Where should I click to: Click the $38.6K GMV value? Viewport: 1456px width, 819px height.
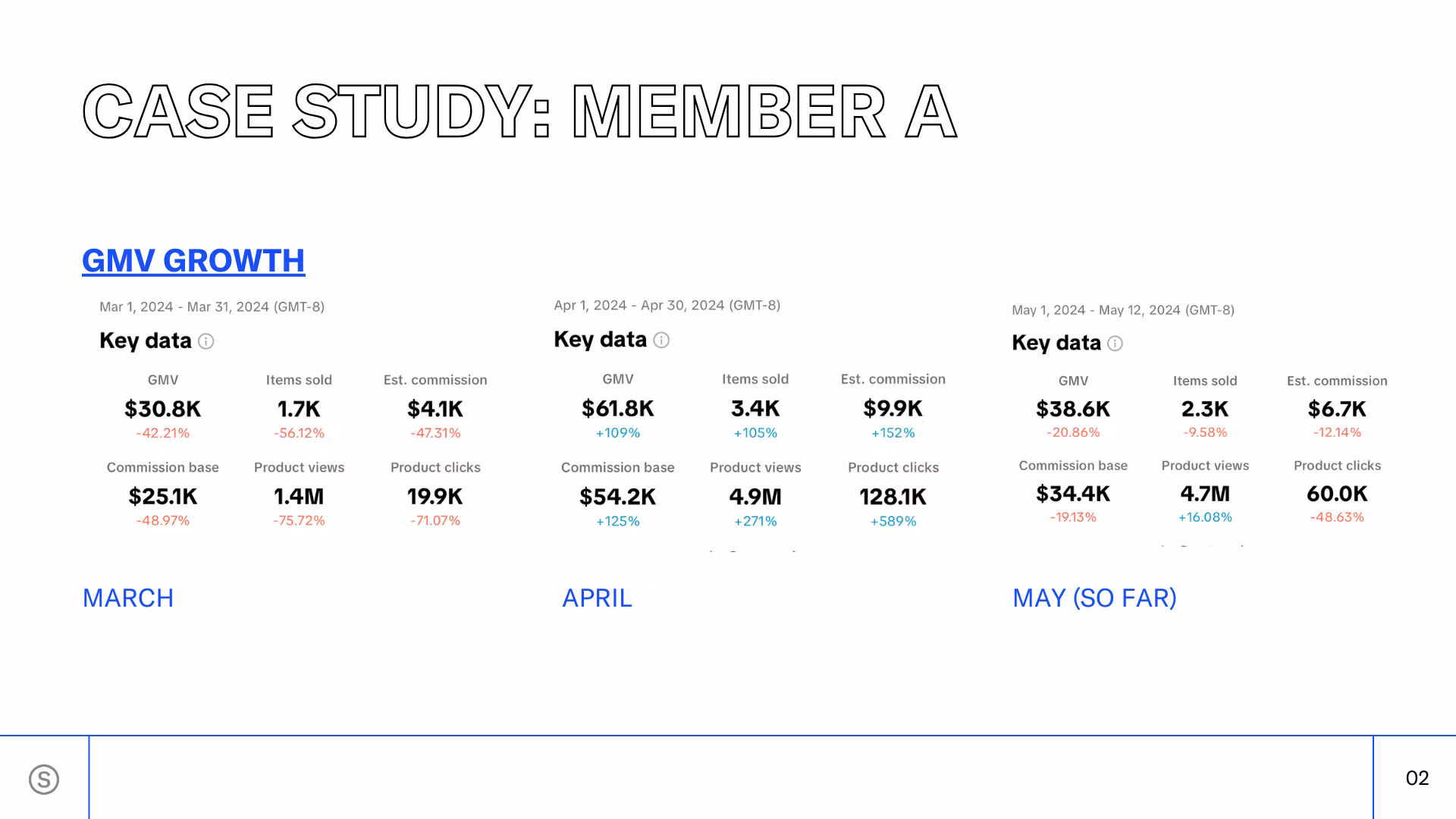[1072, 409]
